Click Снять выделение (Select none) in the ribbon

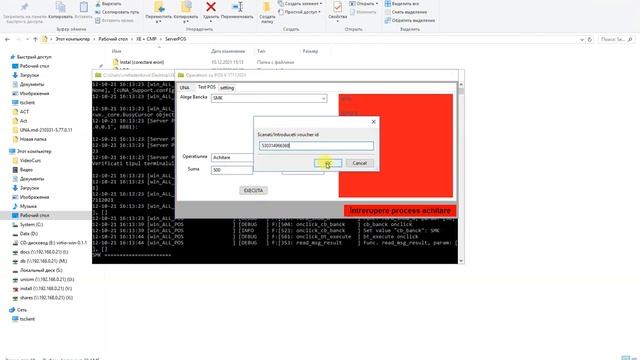[x=406, y=12]
